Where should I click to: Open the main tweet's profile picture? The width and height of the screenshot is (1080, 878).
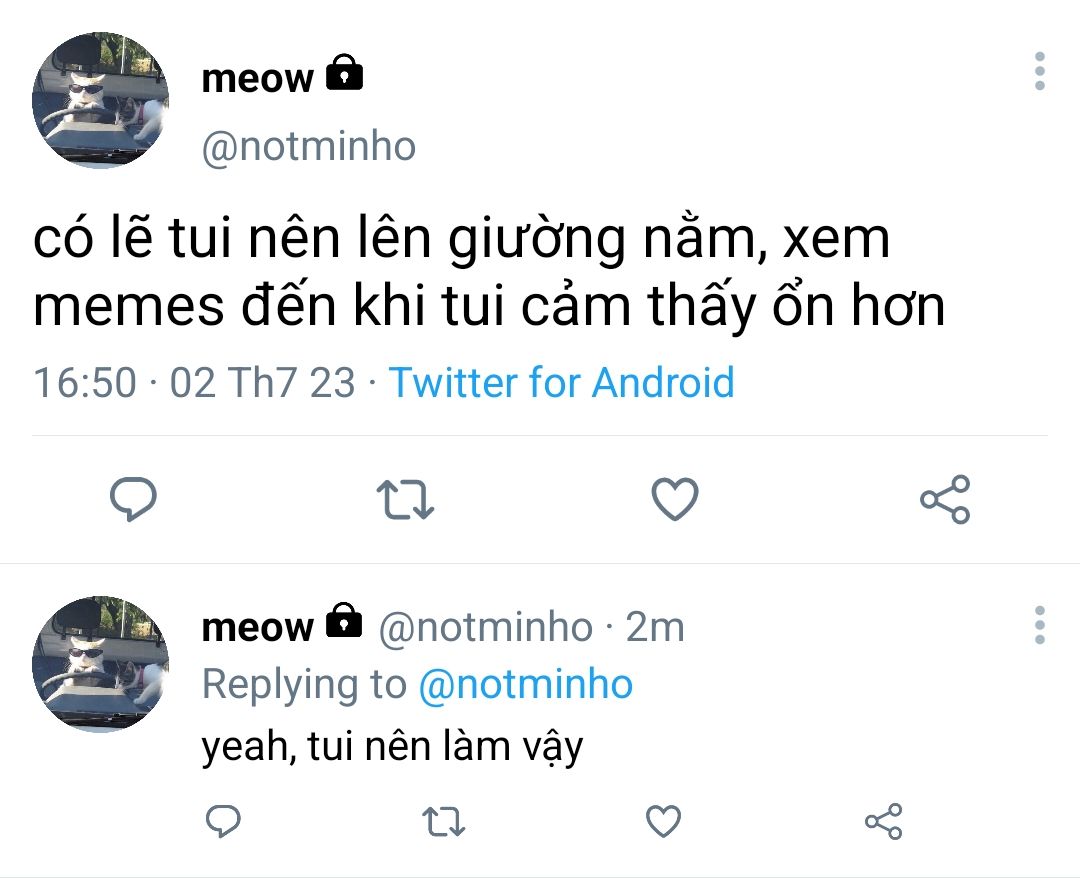tap(100, 100)
